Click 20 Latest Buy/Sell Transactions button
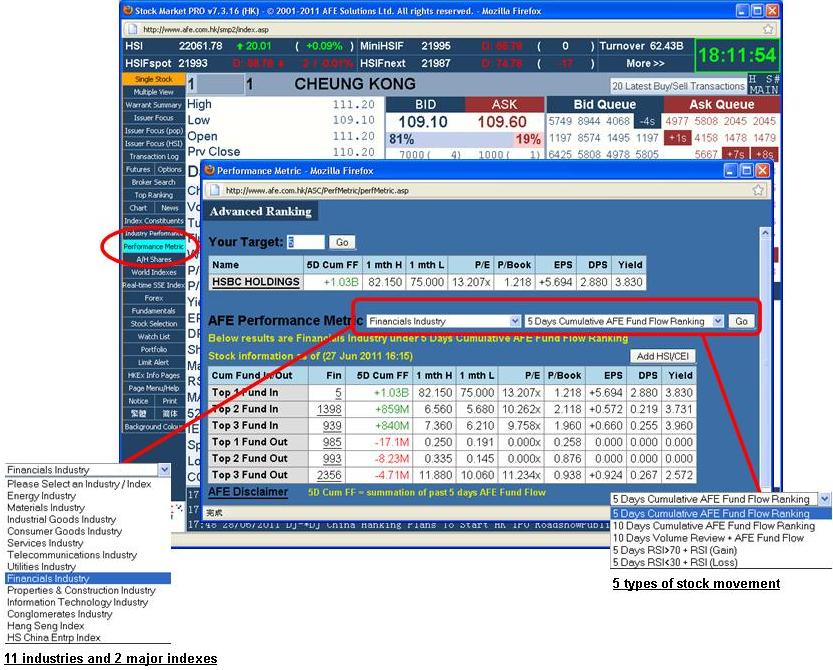 click(x=678, y=86)
